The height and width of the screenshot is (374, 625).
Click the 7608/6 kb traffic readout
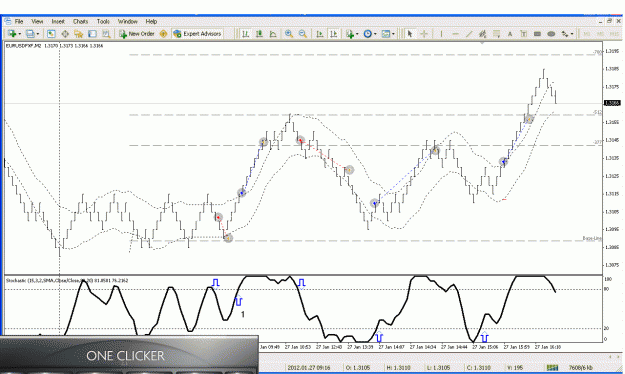click(580, 367)
